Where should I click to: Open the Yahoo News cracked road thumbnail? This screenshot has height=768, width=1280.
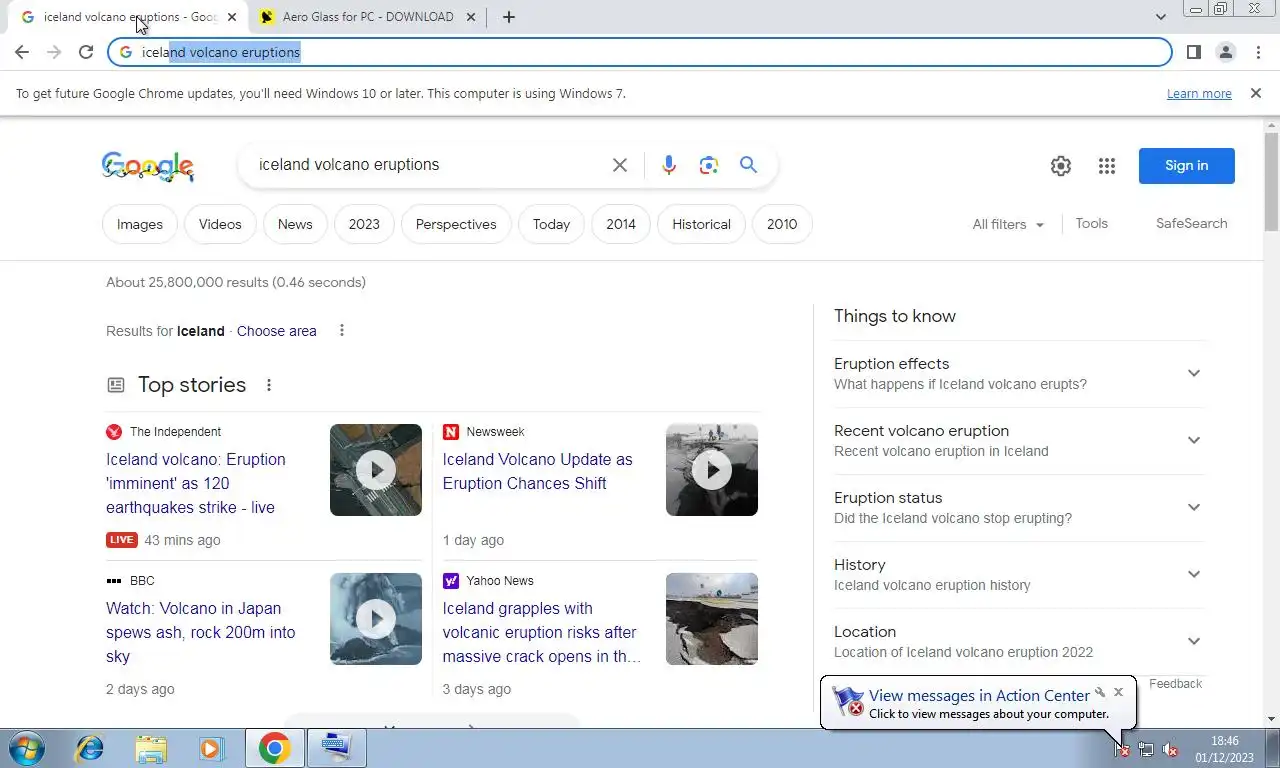coord(712,619)
